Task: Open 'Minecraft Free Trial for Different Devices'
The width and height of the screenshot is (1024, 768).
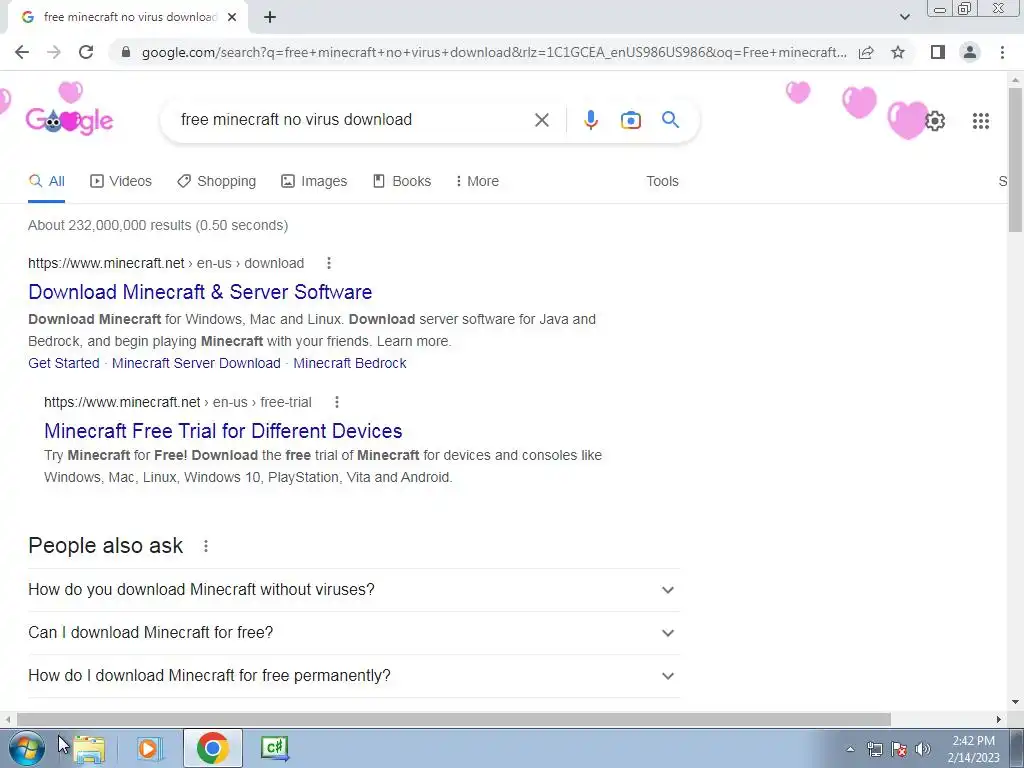Action: 223,431
